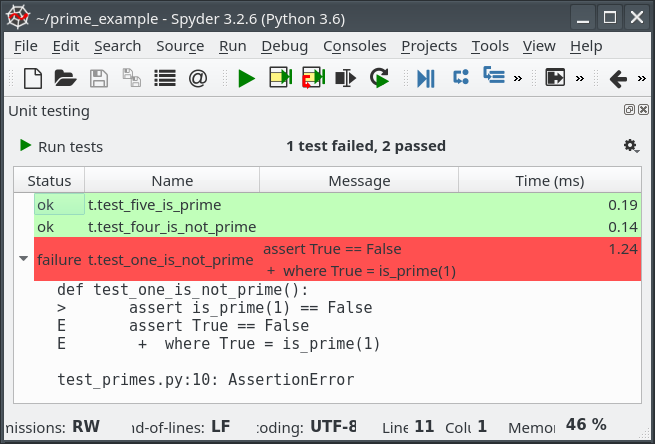Open the Projects menu
This screenshot has height=444, width=655.
[429, 46]
